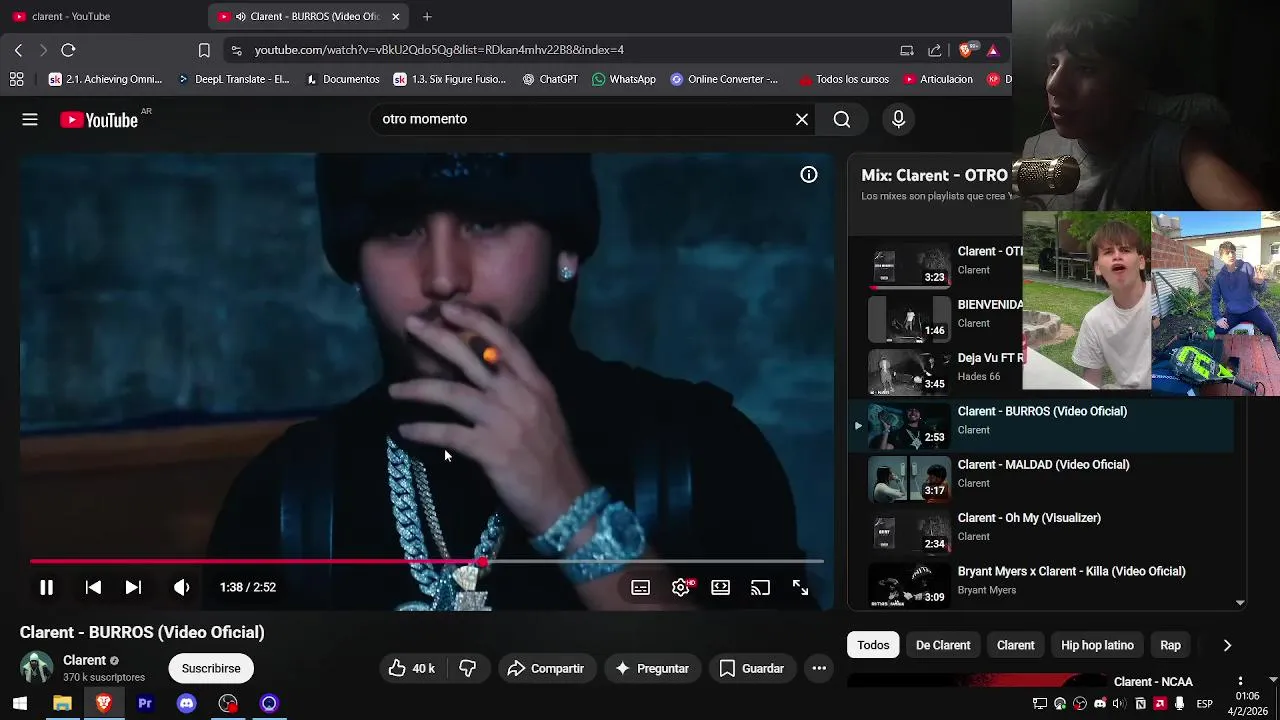This screenshot has height=720, width=1280.
Task: Open Windows Start menu
Action: pyautogui.click(x=19, y=704)
